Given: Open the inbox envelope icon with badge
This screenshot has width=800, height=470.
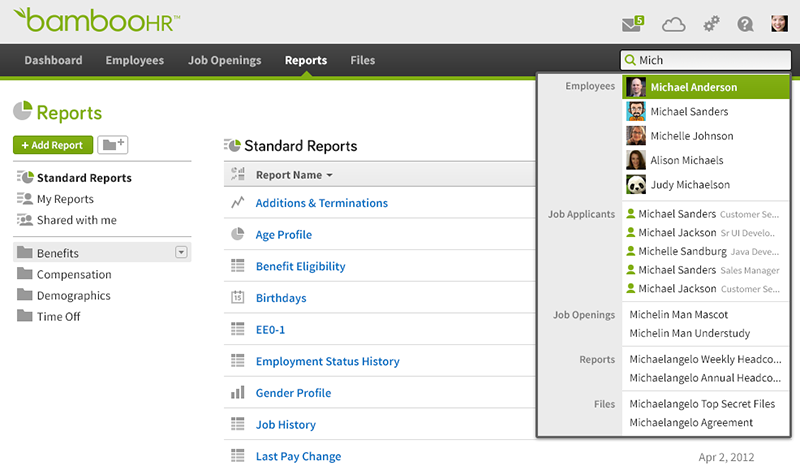Looking at the screenshot, I should [x=631, y=24].
